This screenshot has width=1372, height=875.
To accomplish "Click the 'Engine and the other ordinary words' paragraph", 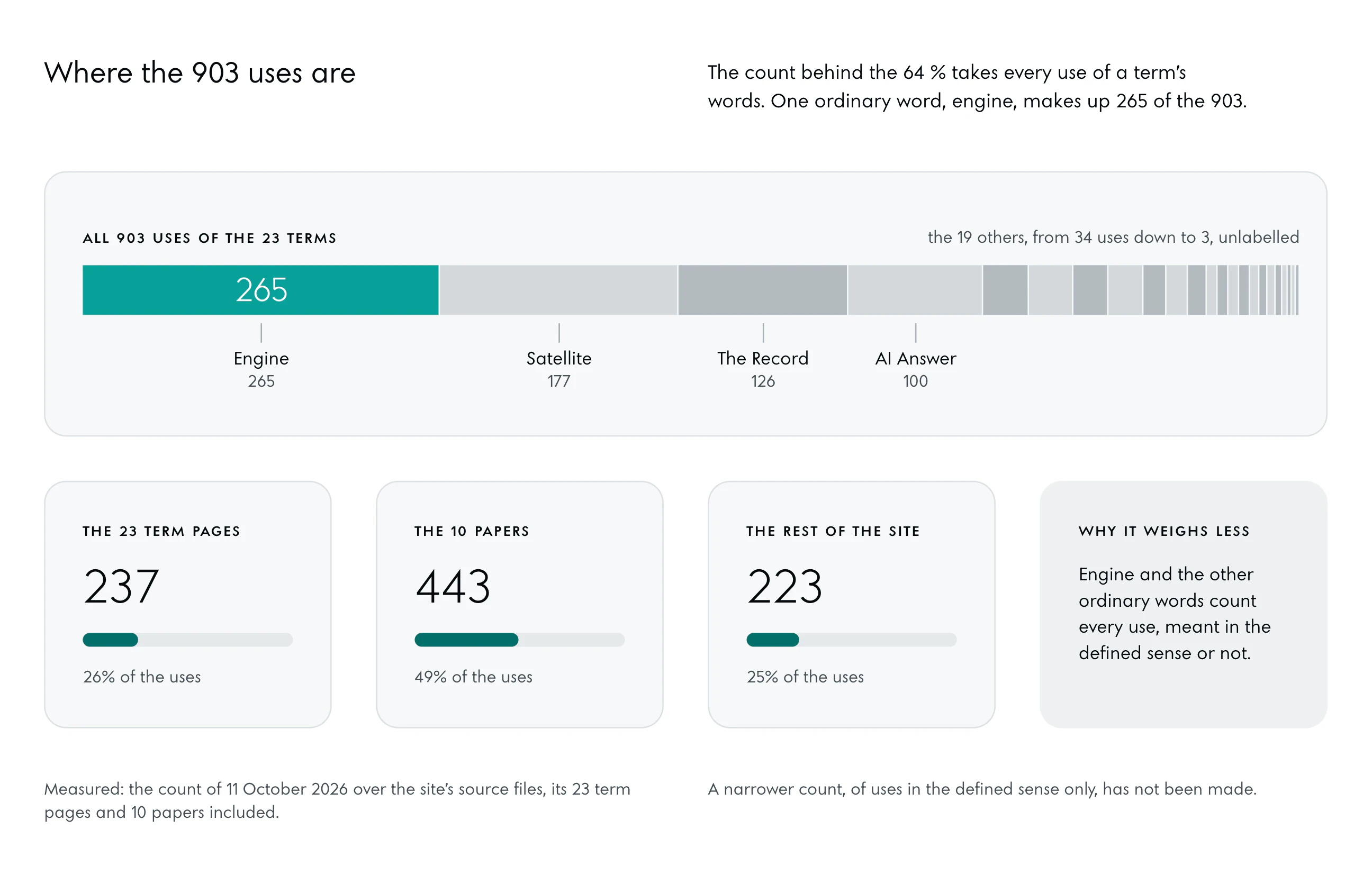I will point(1174,614).
